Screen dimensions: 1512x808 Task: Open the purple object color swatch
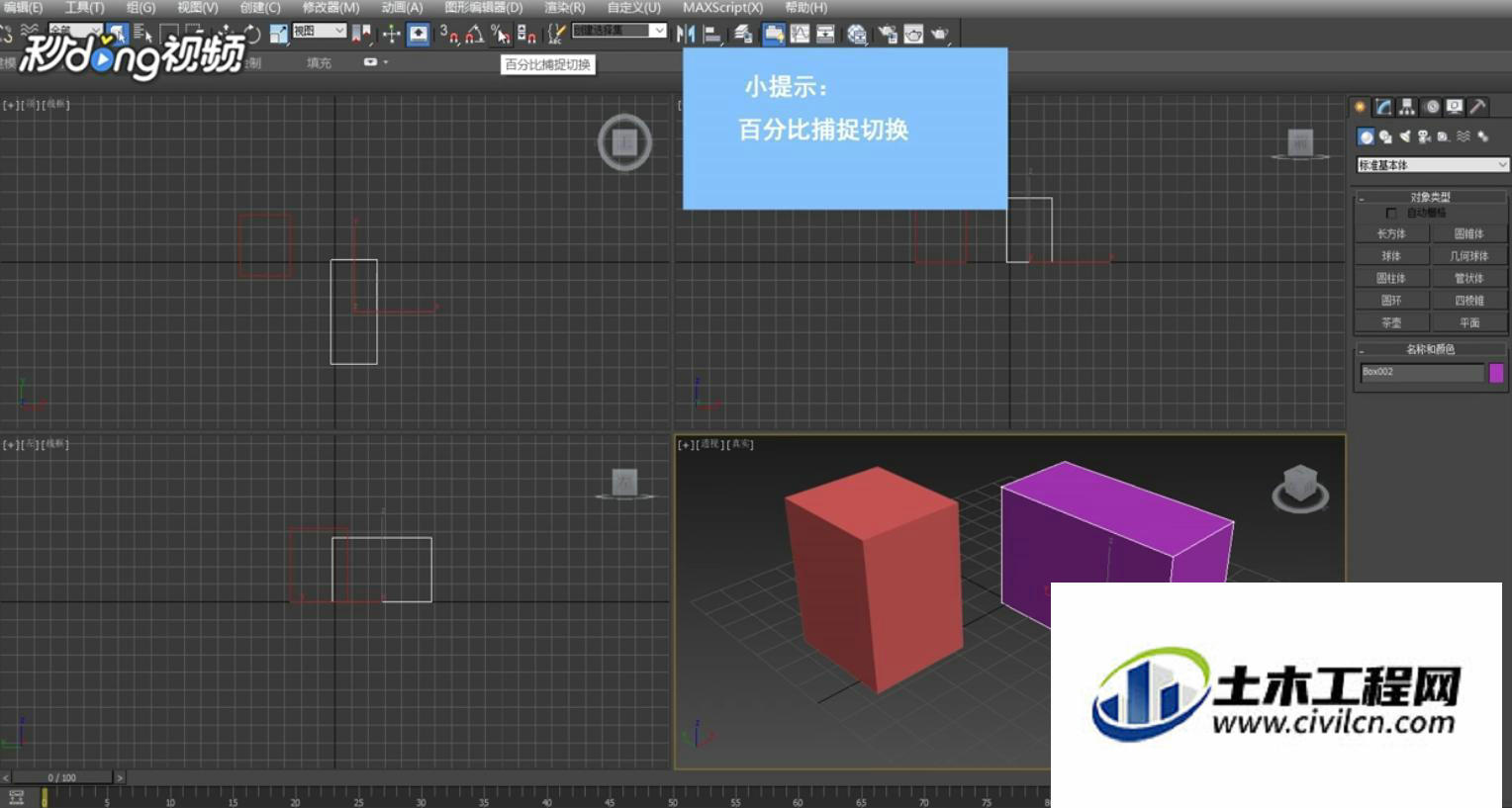(x=1496, y=372)
